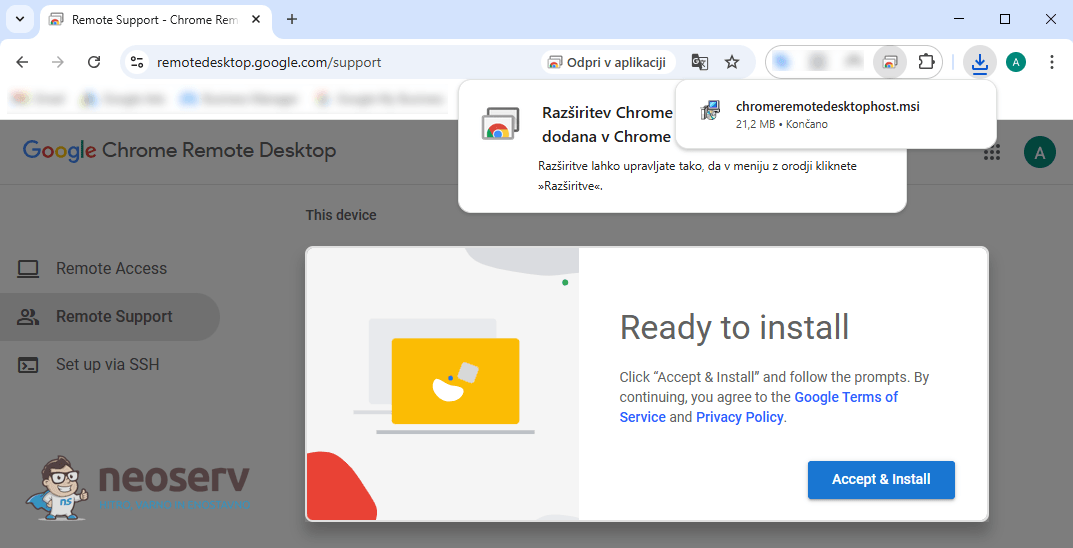Reload the page with the refresh icon

94,62
